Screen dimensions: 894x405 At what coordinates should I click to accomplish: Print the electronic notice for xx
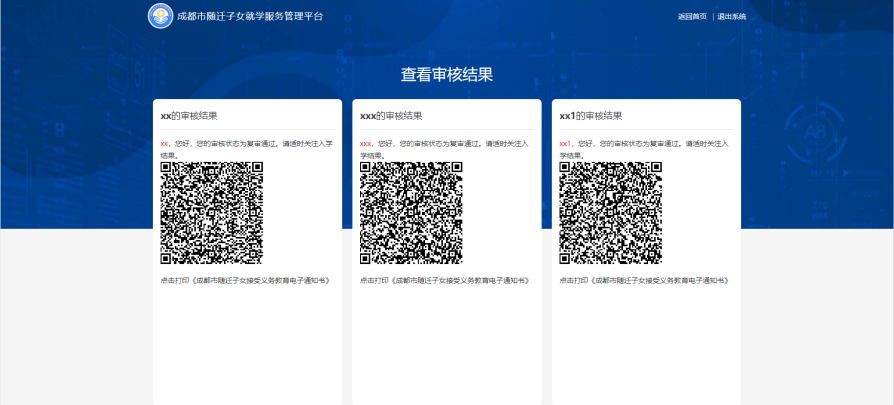245,281
